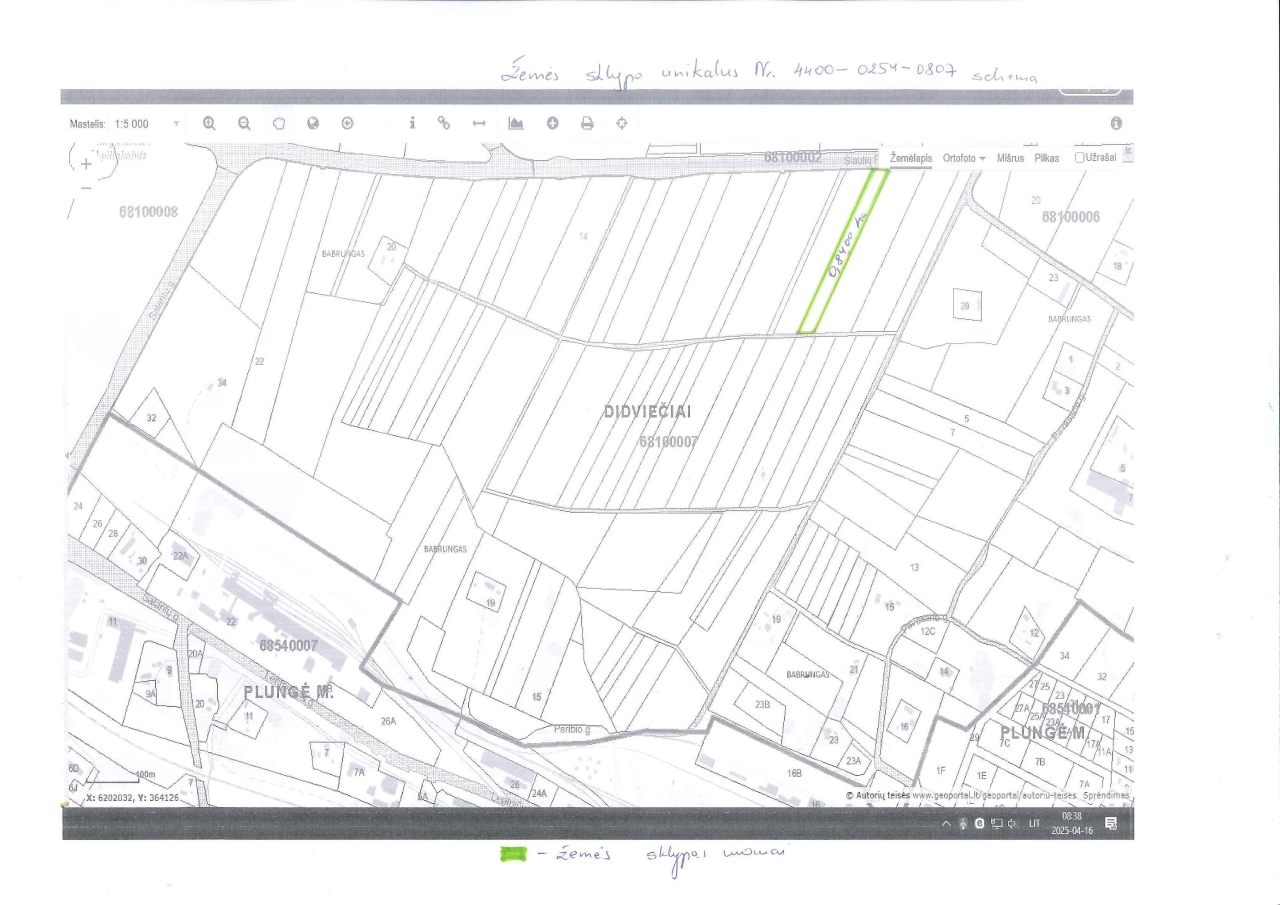Click the globe full extent icon
Image resolution: width=1280 pixels, height=905 pixels.
[x=313, y=123]
